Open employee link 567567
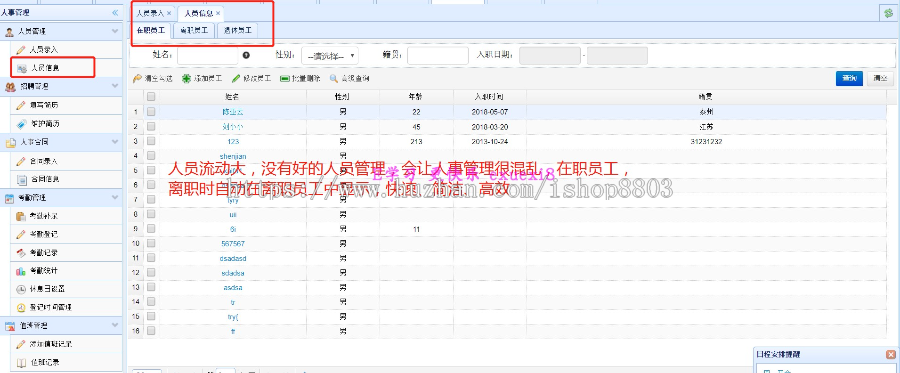900x373 pixels. (233, 243)
